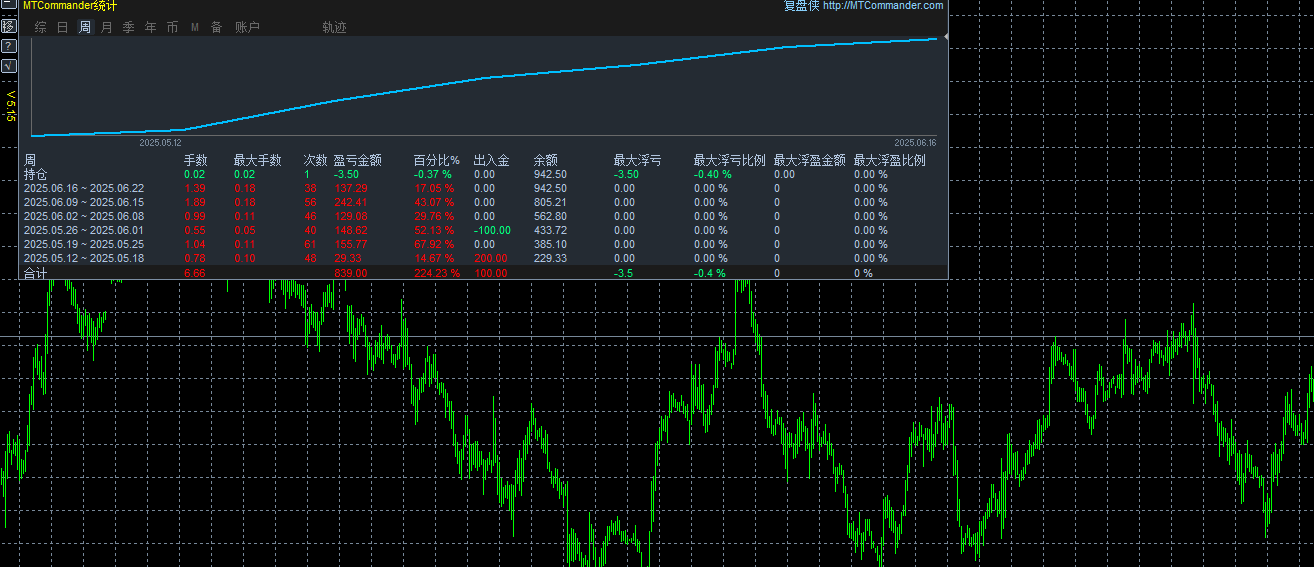This screenshot has width=1314, height=567.
Task: Click the 最大浮亏比例 column header
Action: 729,160
